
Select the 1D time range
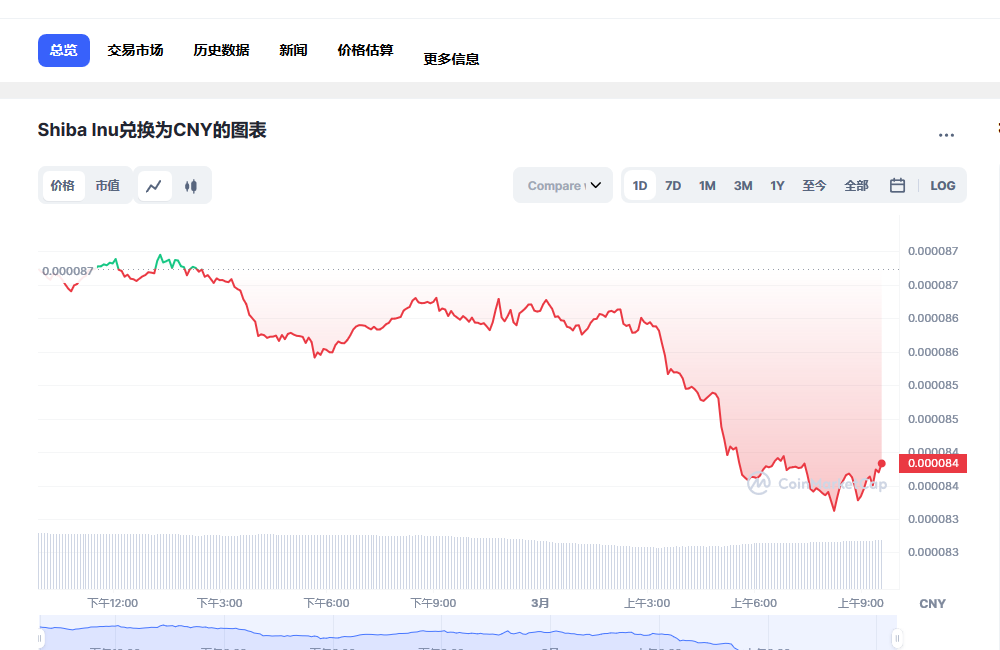pyautogui.click(x=639, y=185)
